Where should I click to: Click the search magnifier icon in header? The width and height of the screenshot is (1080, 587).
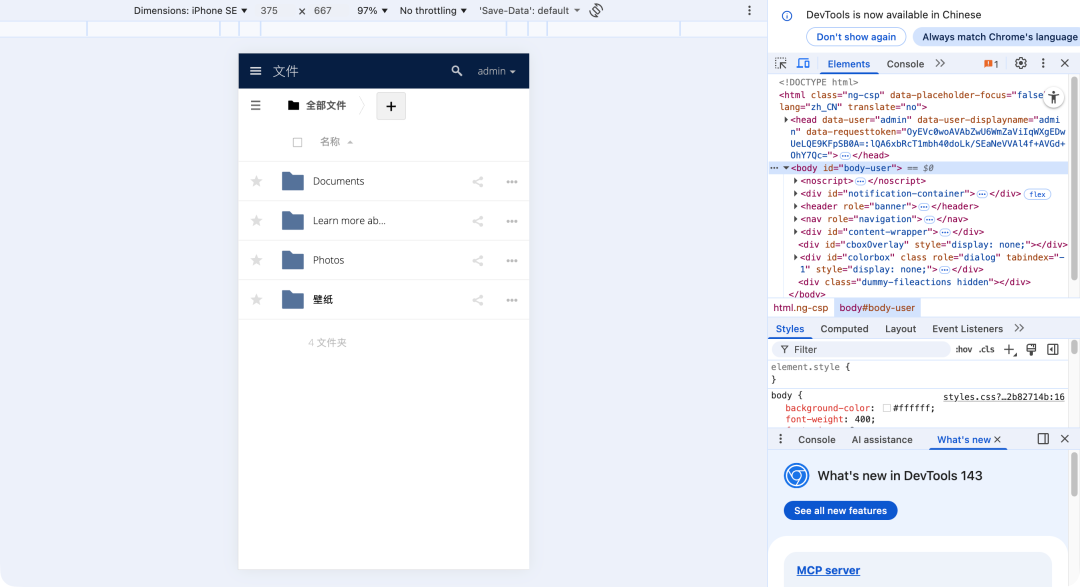pyautogui.click(x=457, y=71)
